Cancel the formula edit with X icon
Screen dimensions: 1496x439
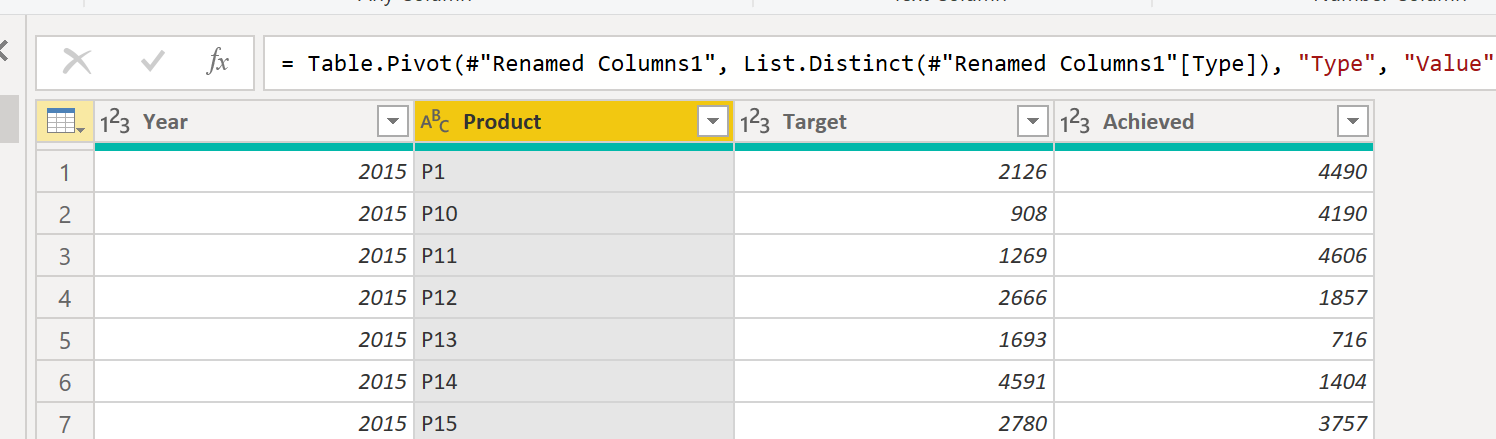[77, 63]
